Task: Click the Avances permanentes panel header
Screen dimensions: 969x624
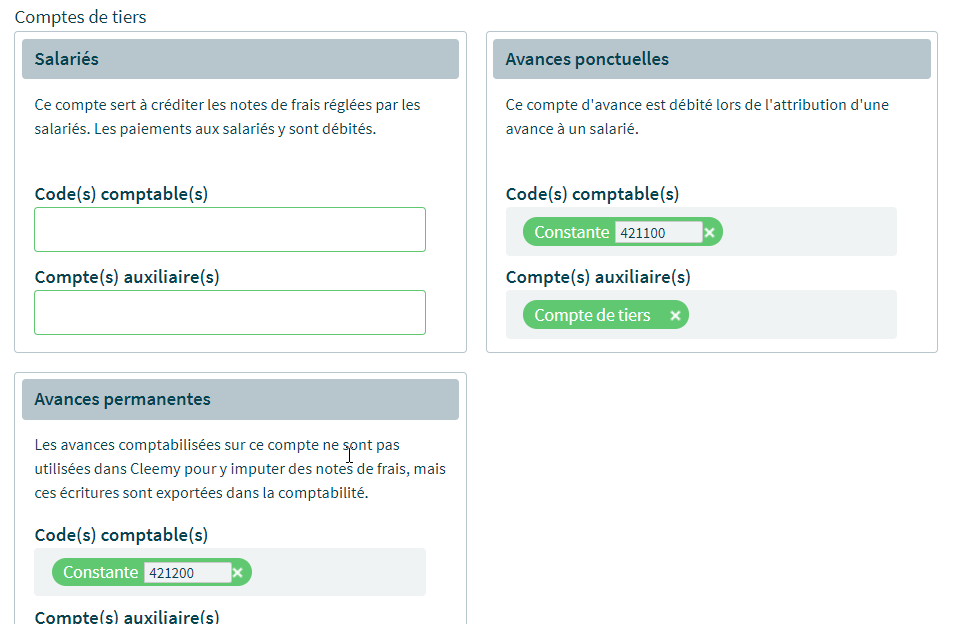Action: point(240,399)
